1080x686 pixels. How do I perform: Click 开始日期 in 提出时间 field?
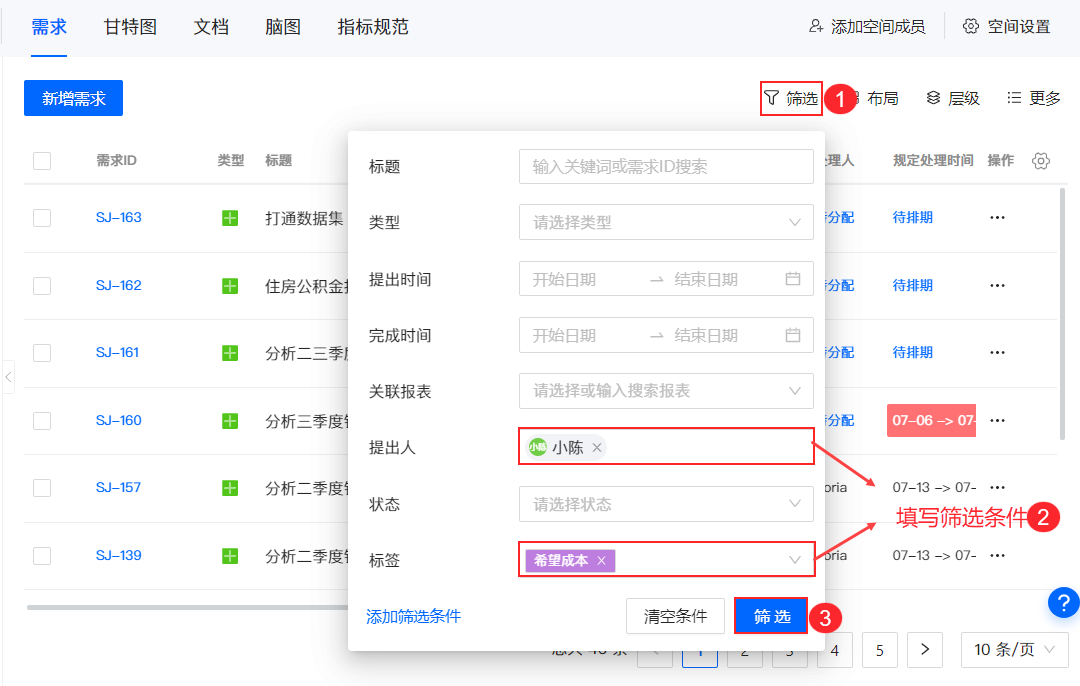[564, 279]
